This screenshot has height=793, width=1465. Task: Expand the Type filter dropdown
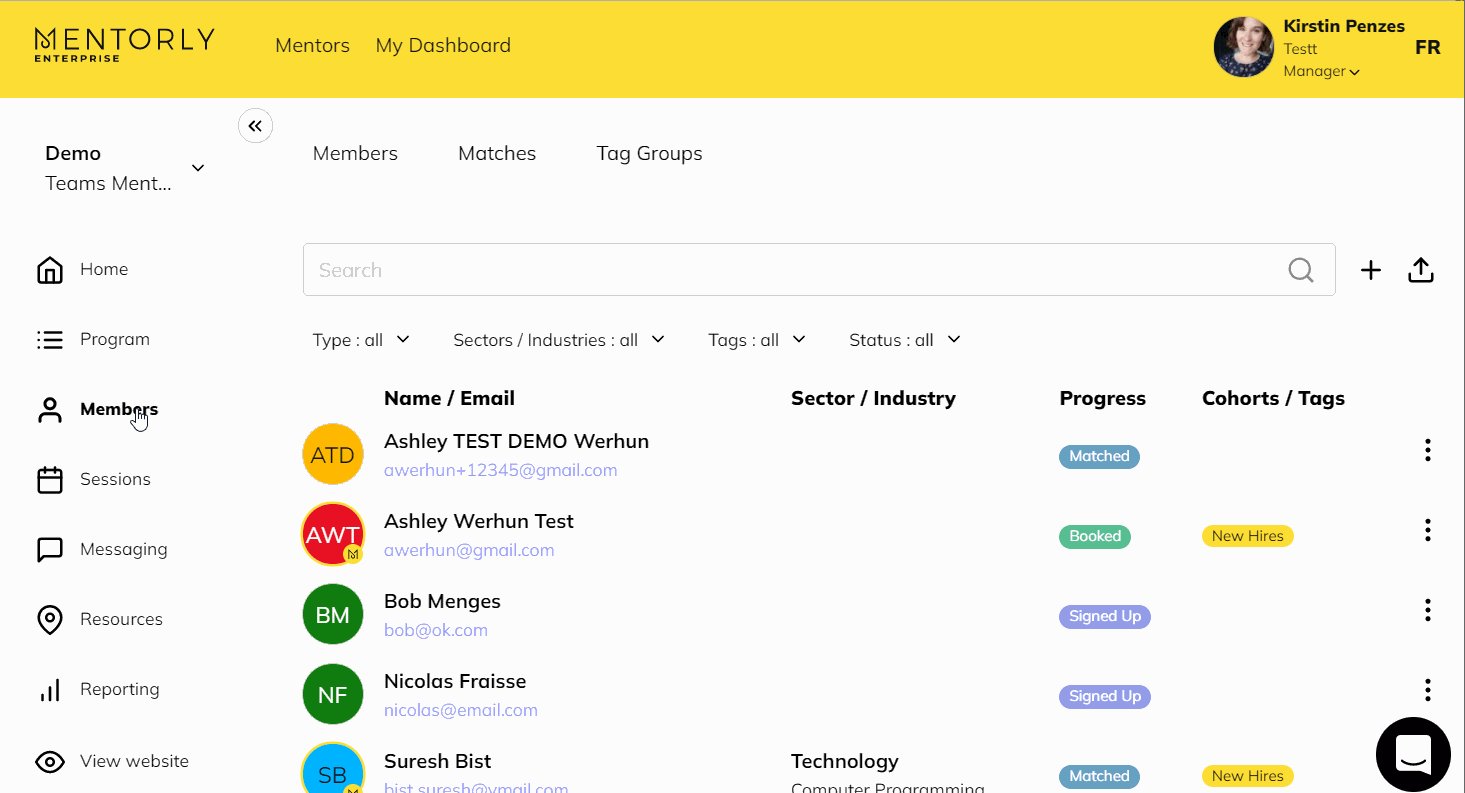click(361, 340)
